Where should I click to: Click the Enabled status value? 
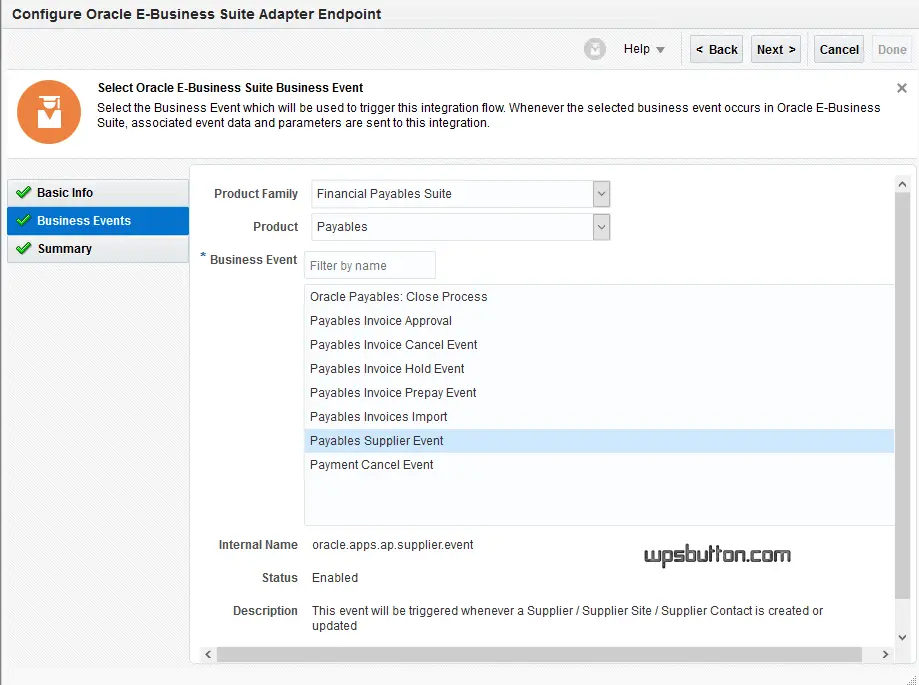(x=335, y=578)
